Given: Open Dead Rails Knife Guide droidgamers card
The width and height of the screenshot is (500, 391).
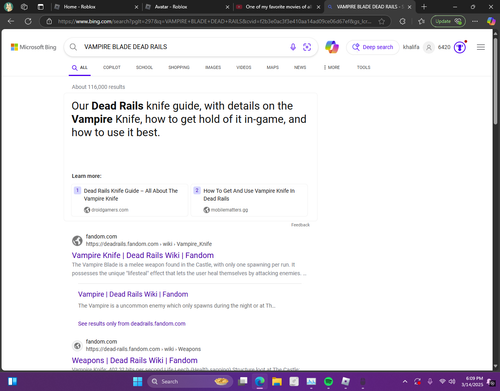Looking at the screenshot, I should click(x=130, y=200).
